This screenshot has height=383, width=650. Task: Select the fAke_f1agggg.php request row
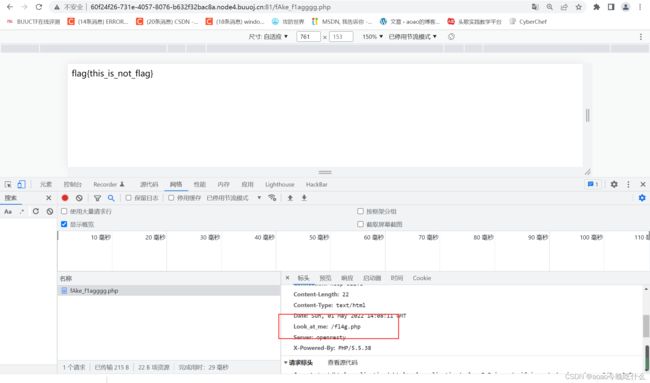[169, 291]
